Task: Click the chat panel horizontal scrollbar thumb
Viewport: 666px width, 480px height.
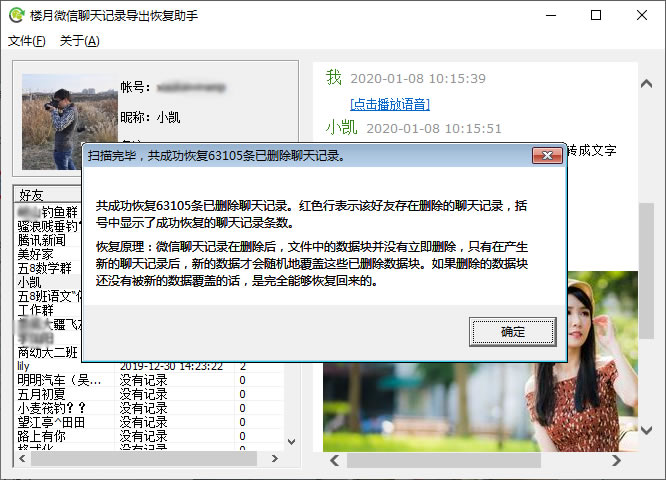Action: click(444, 460)
